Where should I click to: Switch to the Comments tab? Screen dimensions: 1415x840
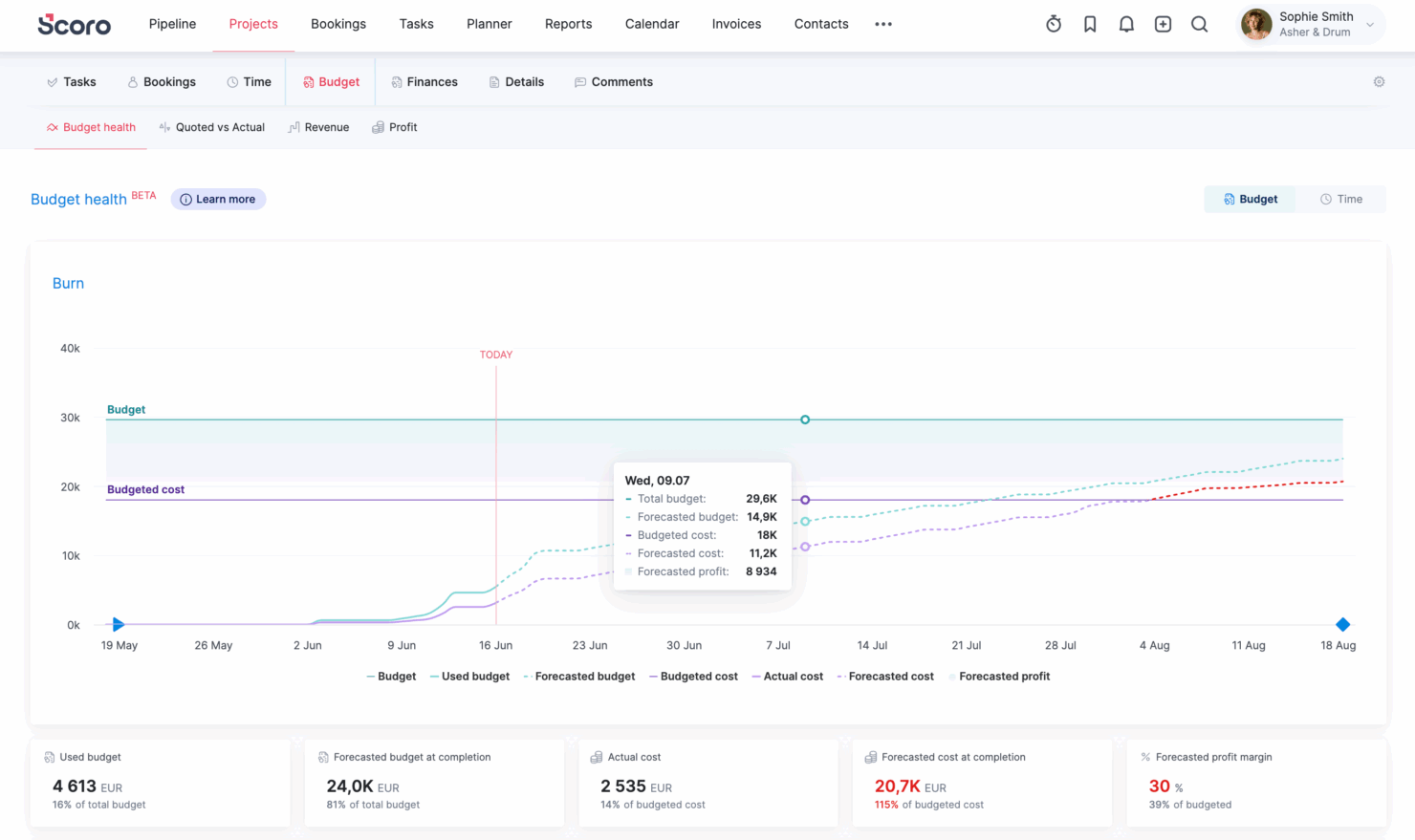614,82
